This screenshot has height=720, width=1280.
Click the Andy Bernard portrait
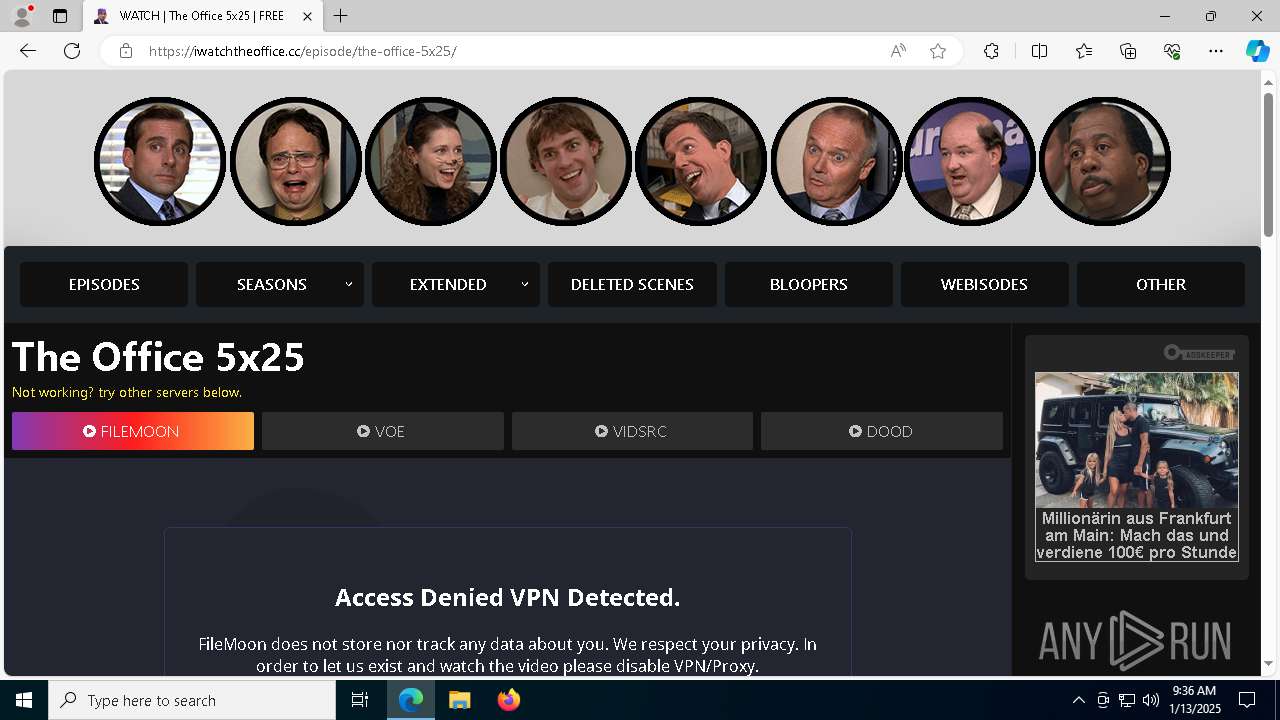701,161
